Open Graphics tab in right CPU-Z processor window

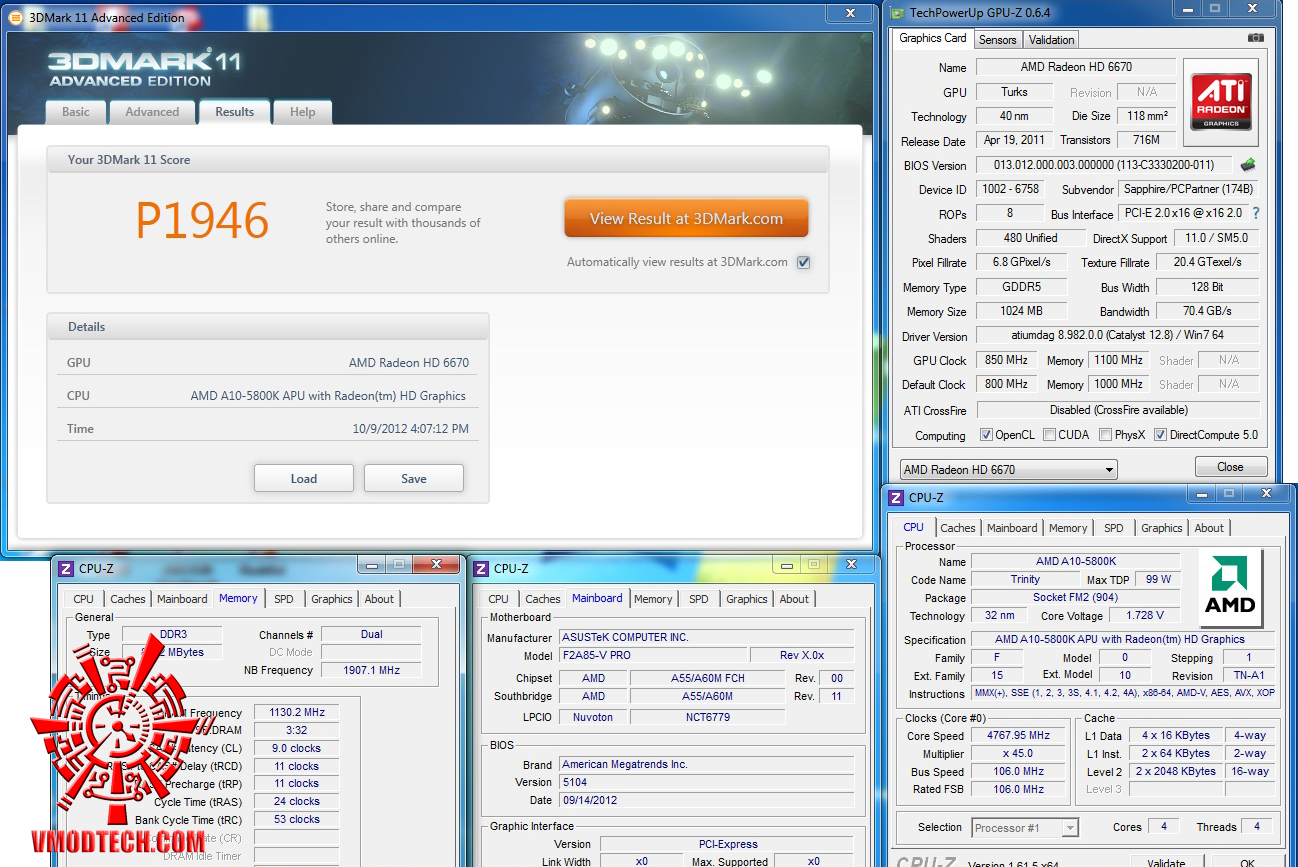tap(1161, 528)
